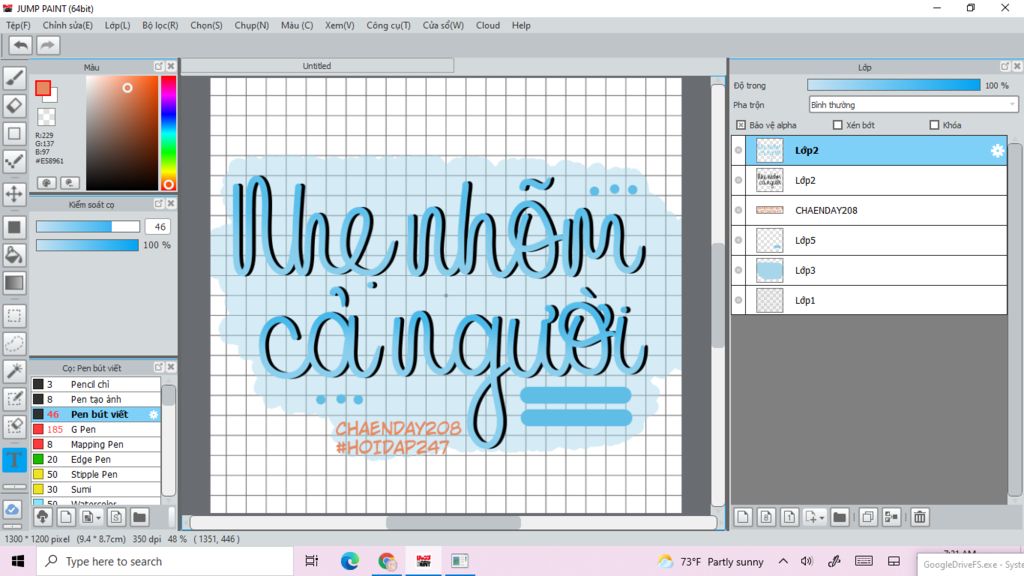
Task: Click the Redo arrow button
Action: [x=47, y=45]
